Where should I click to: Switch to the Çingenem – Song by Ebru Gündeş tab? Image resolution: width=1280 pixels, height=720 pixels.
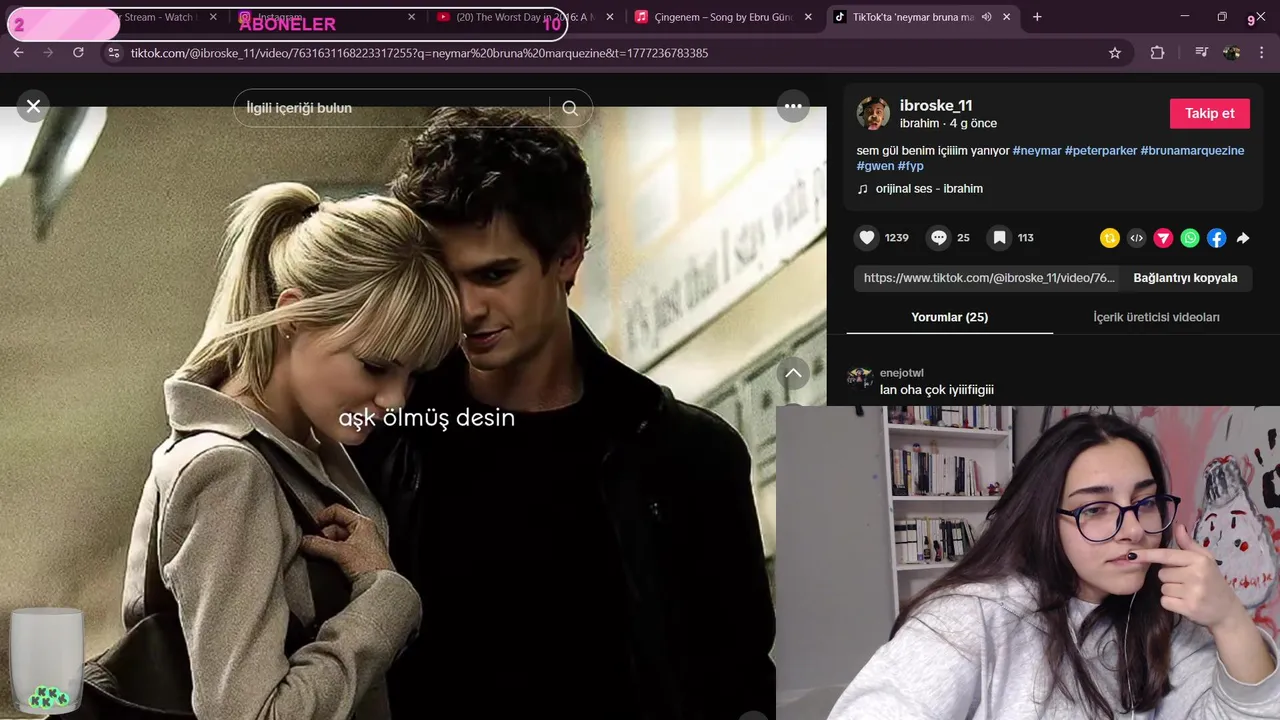click(724, 17)
